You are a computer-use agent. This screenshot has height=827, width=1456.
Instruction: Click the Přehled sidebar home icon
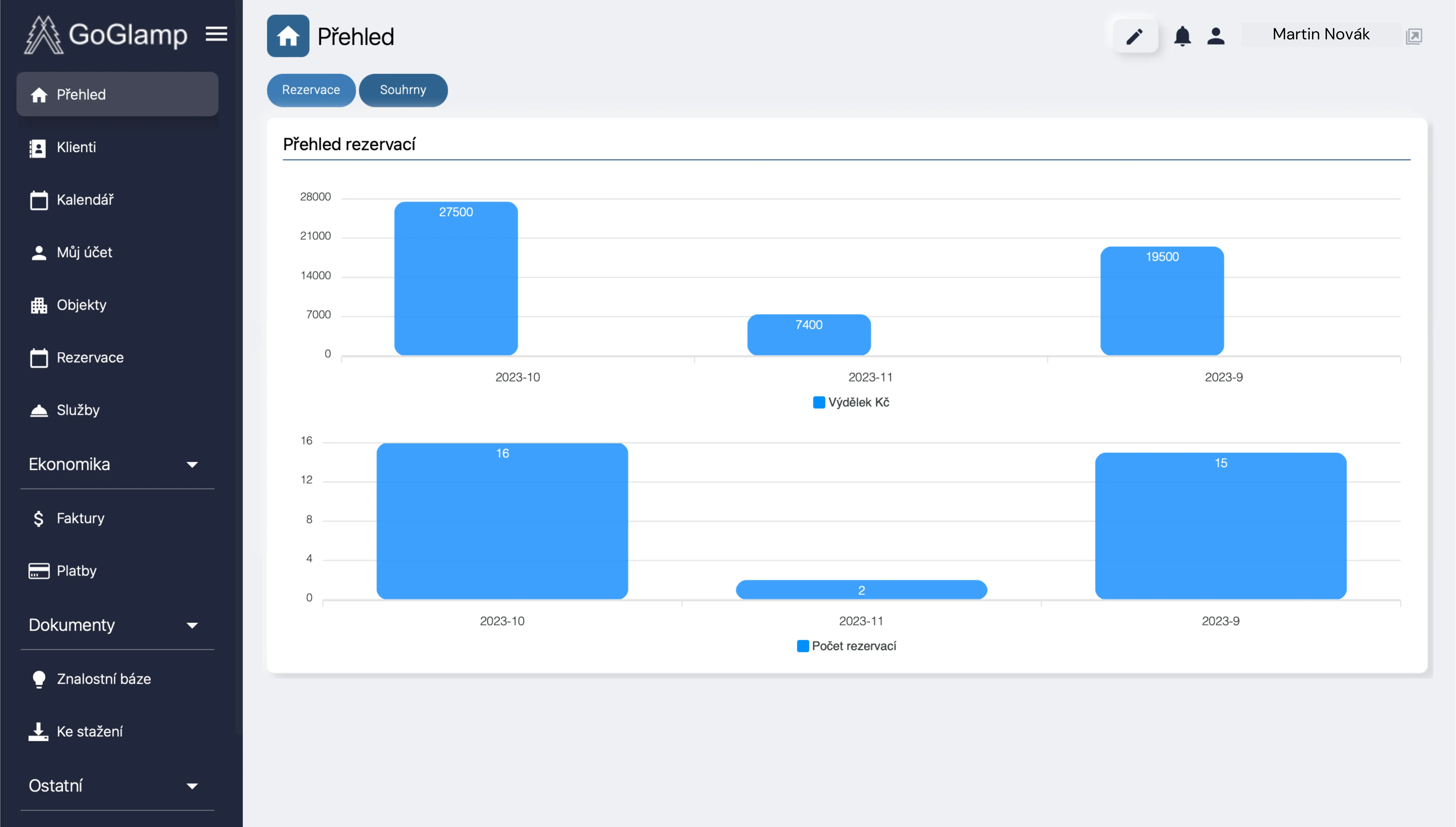pos(39,95)
